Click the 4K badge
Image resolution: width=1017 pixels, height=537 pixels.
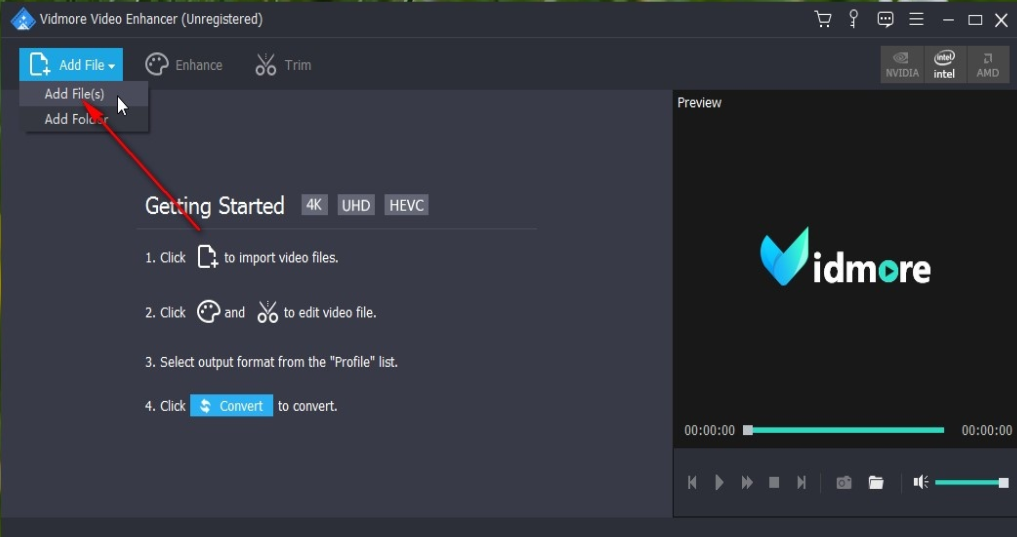[x=314, y=206]
